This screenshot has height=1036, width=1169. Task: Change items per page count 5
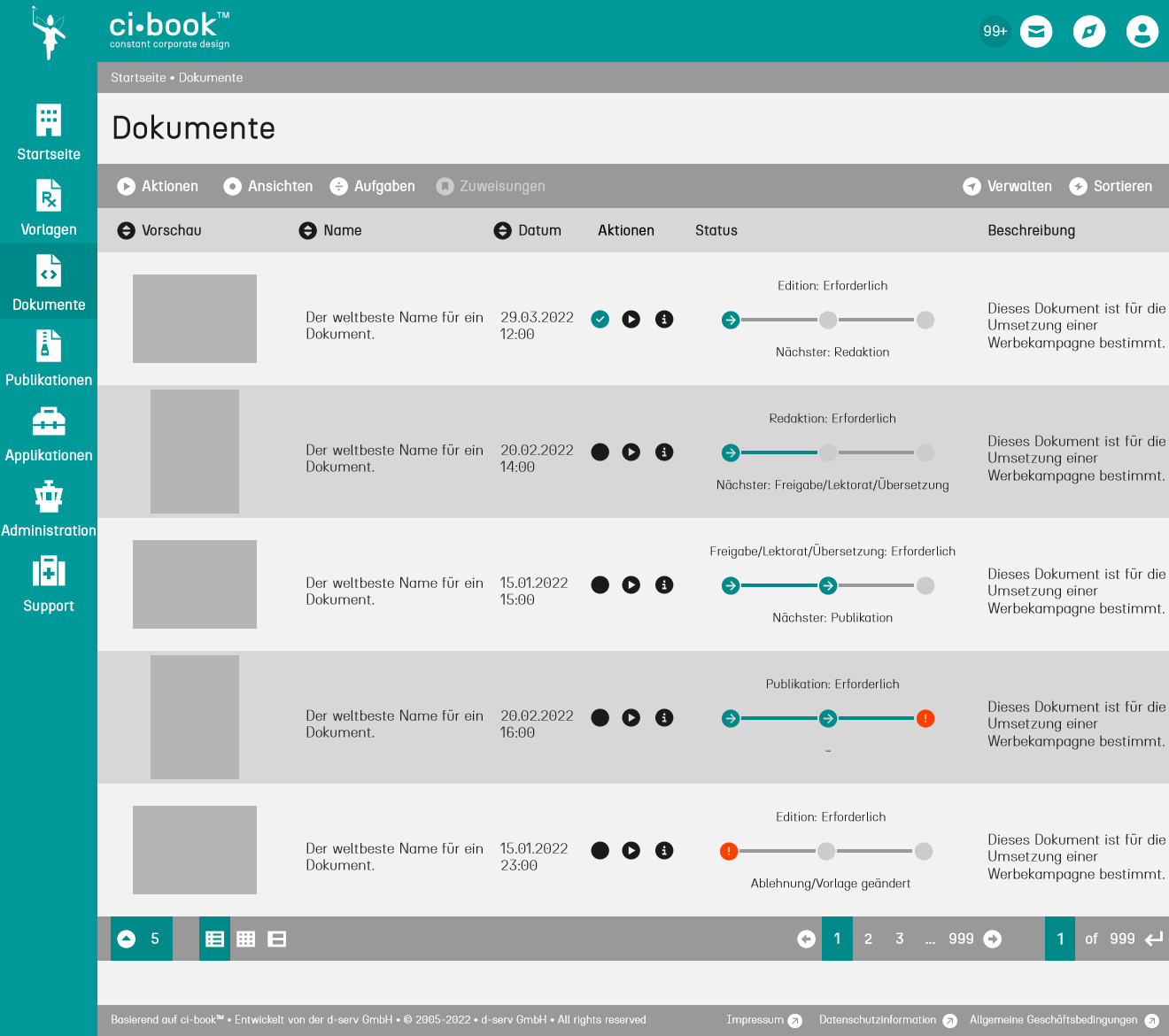[142, 939]
